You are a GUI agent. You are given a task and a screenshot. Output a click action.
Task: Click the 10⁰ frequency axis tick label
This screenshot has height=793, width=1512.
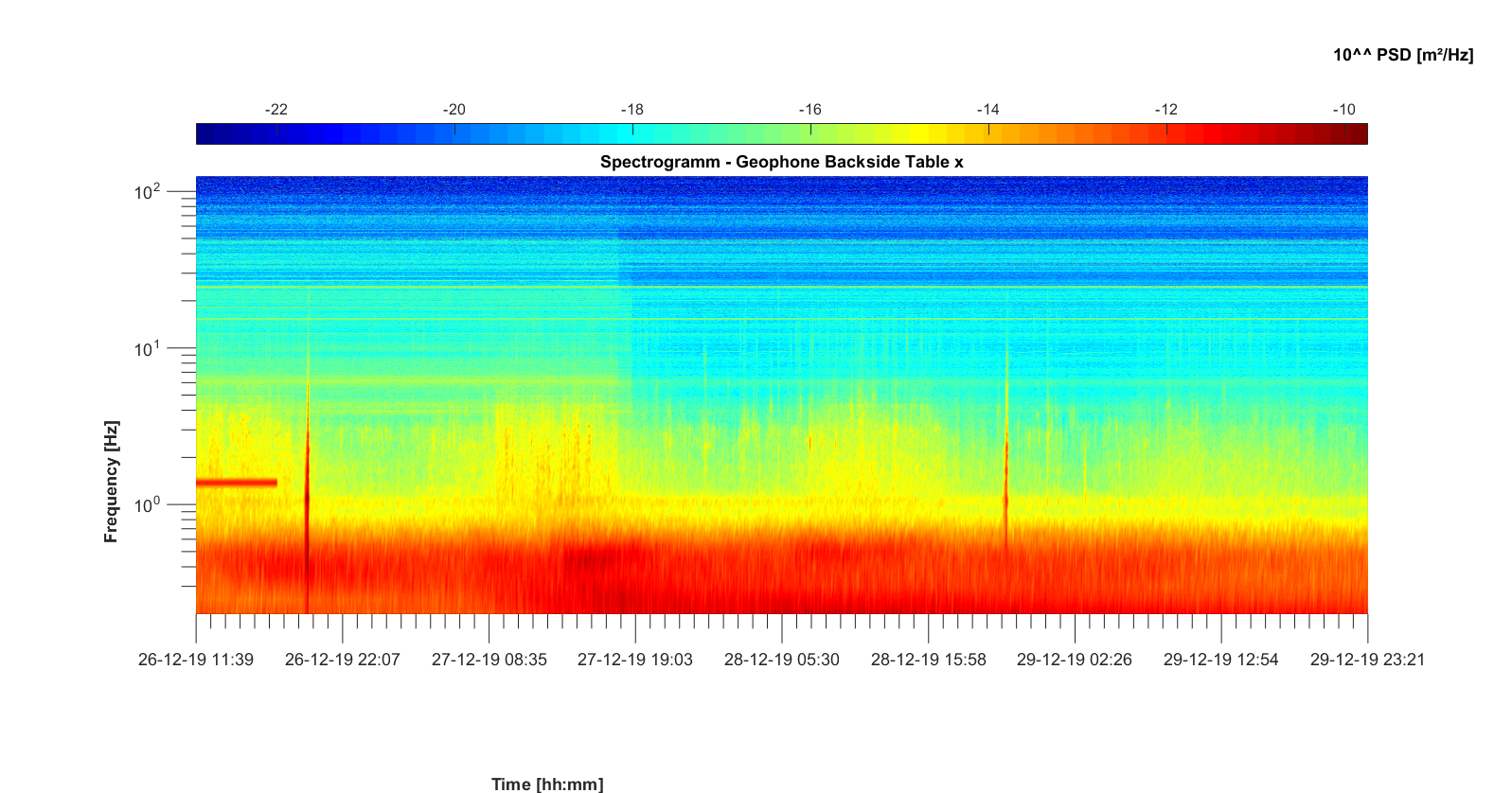[x=148, y=506]
